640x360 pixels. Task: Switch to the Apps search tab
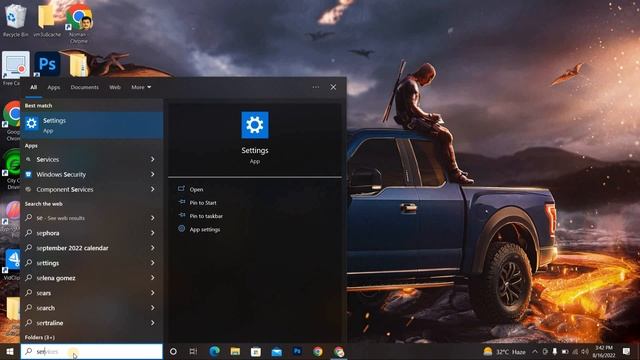53,87
